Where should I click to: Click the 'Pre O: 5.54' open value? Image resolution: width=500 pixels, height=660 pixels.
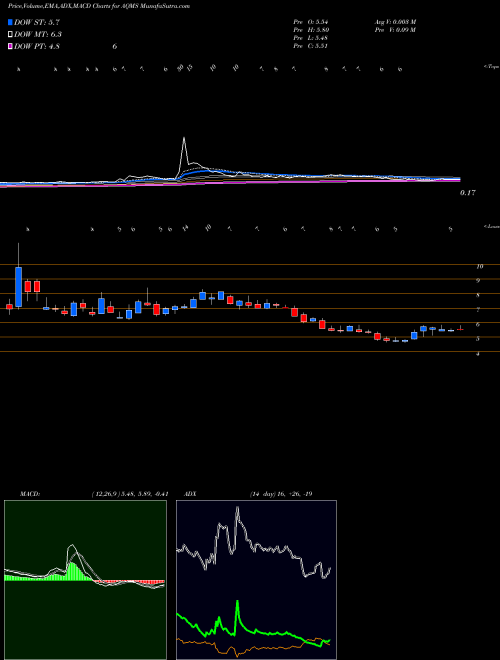pos(311,21)
